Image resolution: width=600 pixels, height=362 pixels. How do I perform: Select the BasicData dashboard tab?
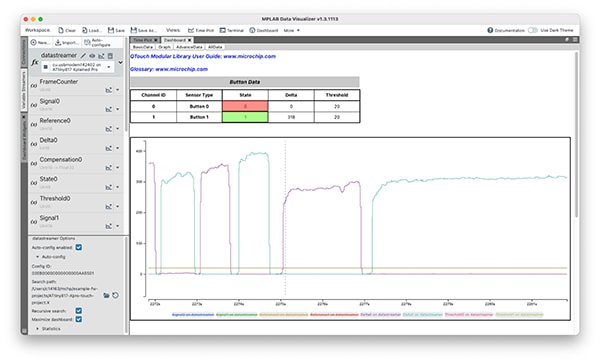pyautogui.click(x=143, y=47)
